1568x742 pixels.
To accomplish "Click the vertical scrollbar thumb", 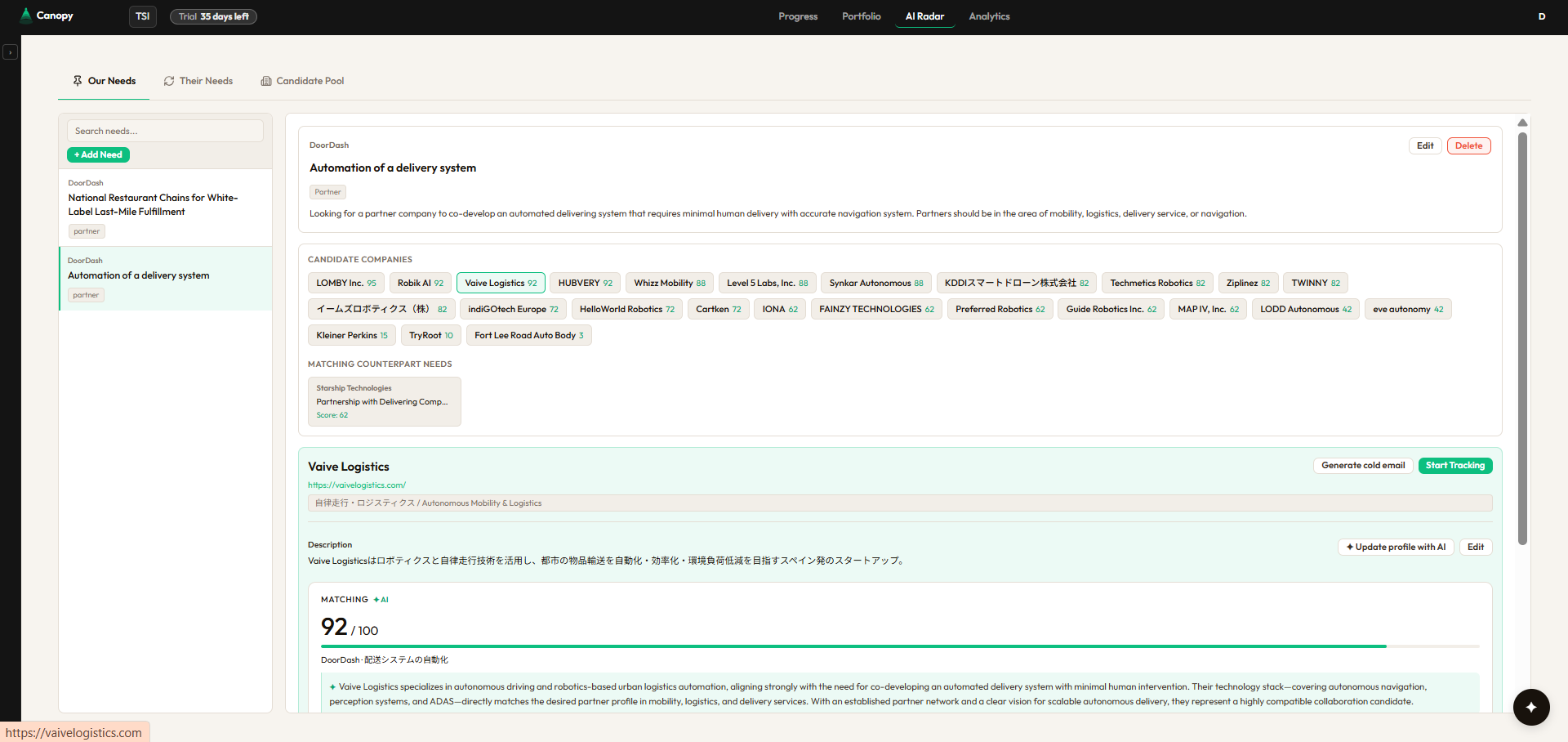I will (x=1522, y=338).
